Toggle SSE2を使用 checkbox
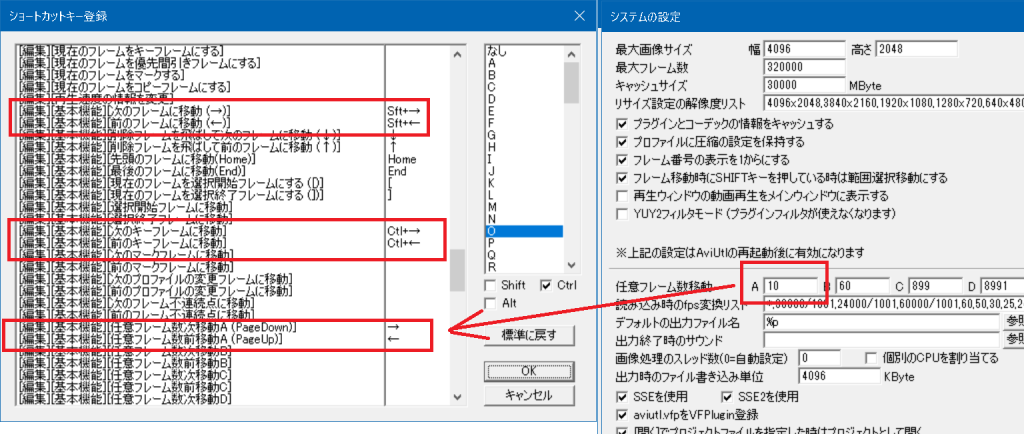Viewport: 1024px width, 434px height. click(x=726, y=396)
